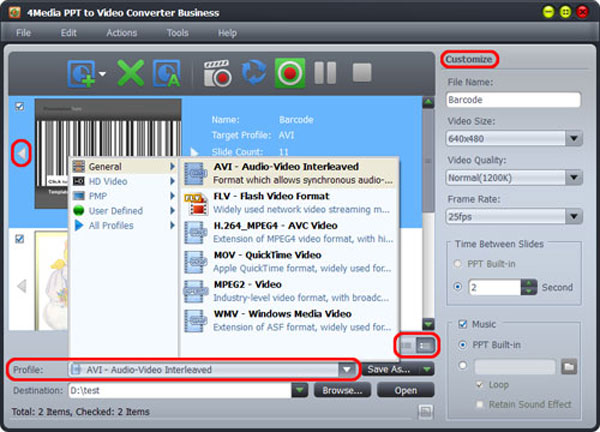Expand the General profile category

pos(124,166)
